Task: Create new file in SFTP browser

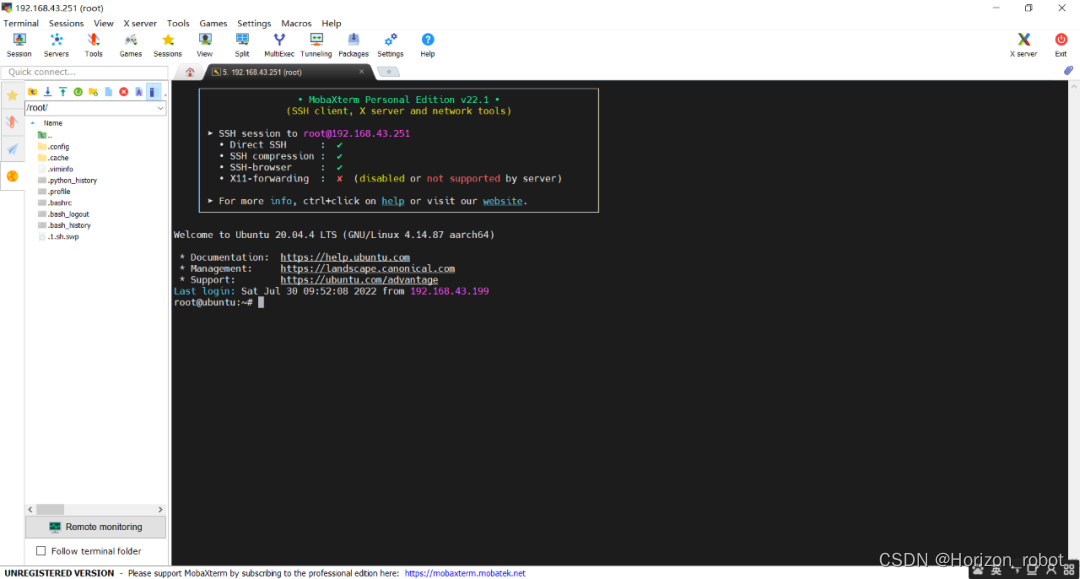Action: [108, 92]
